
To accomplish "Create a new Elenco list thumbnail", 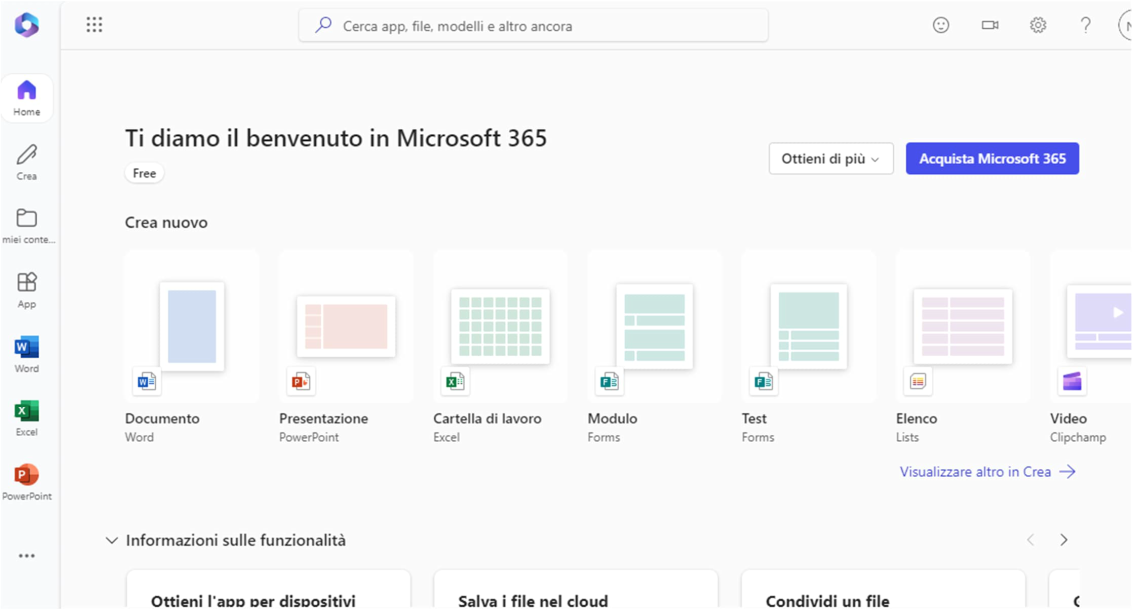I will (963, 326).
